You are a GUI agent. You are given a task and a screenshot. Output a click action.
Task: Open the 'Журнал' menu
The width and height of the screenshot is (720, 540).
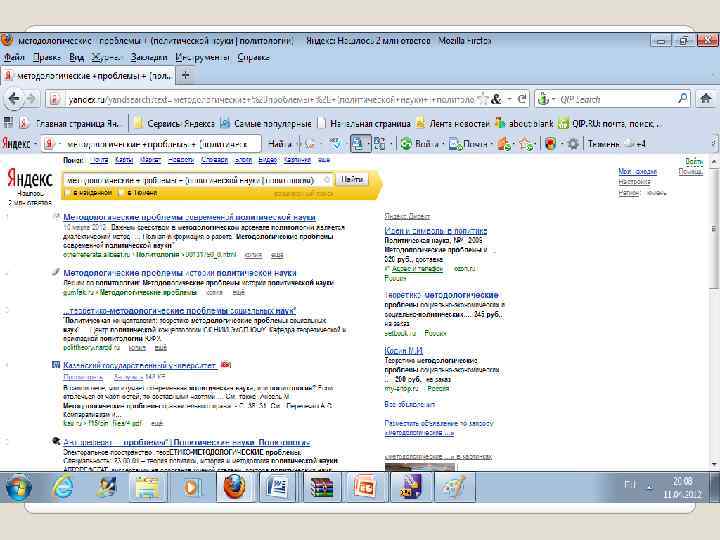pyautogui.click(x=106, y=57)
